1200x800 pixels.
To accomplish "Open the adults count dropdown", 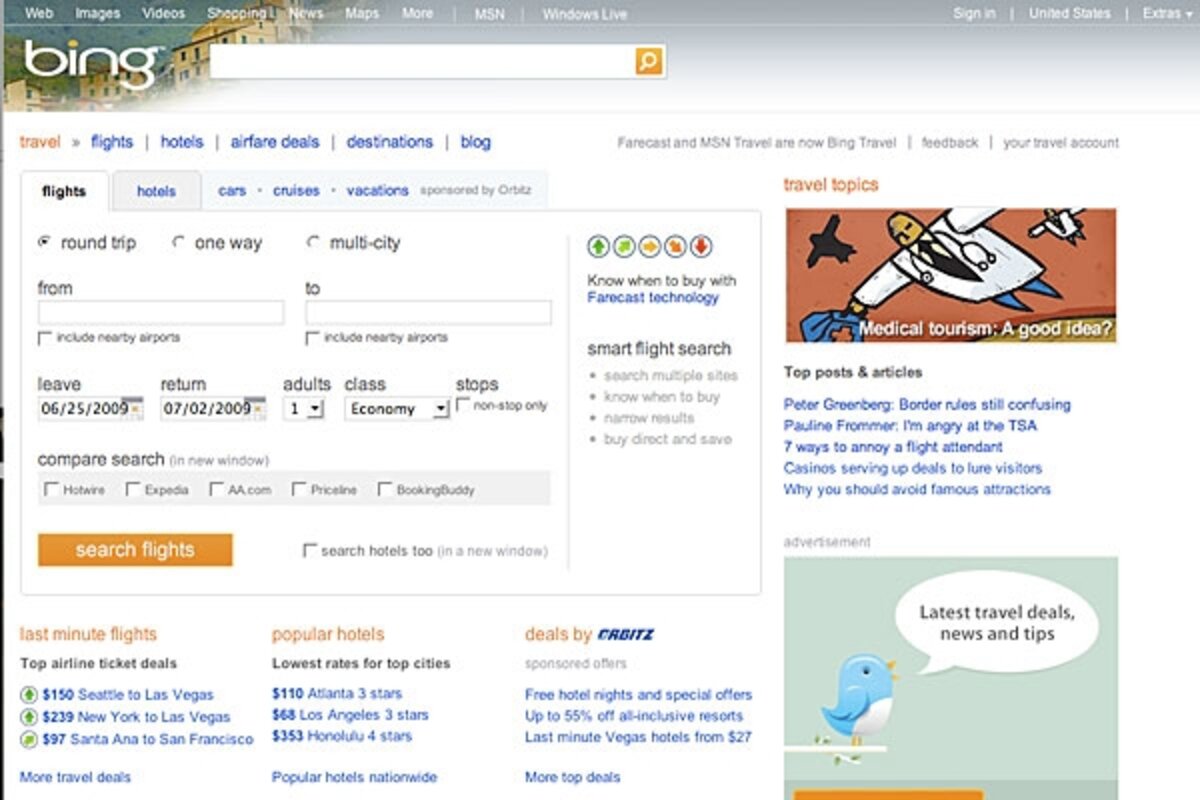I will (x=304, y=408).
